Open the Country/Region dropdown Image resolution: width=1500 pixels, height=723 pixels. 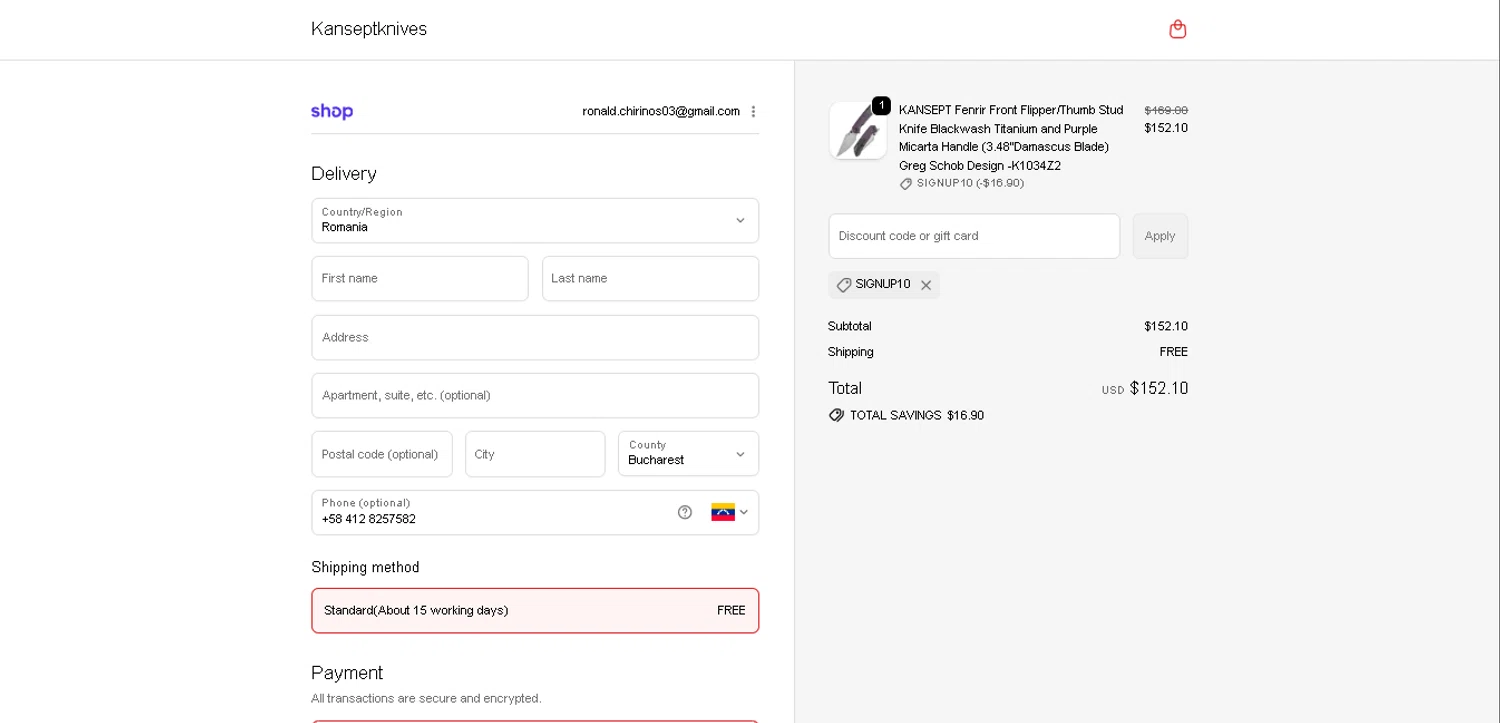[x=535, y=220]
